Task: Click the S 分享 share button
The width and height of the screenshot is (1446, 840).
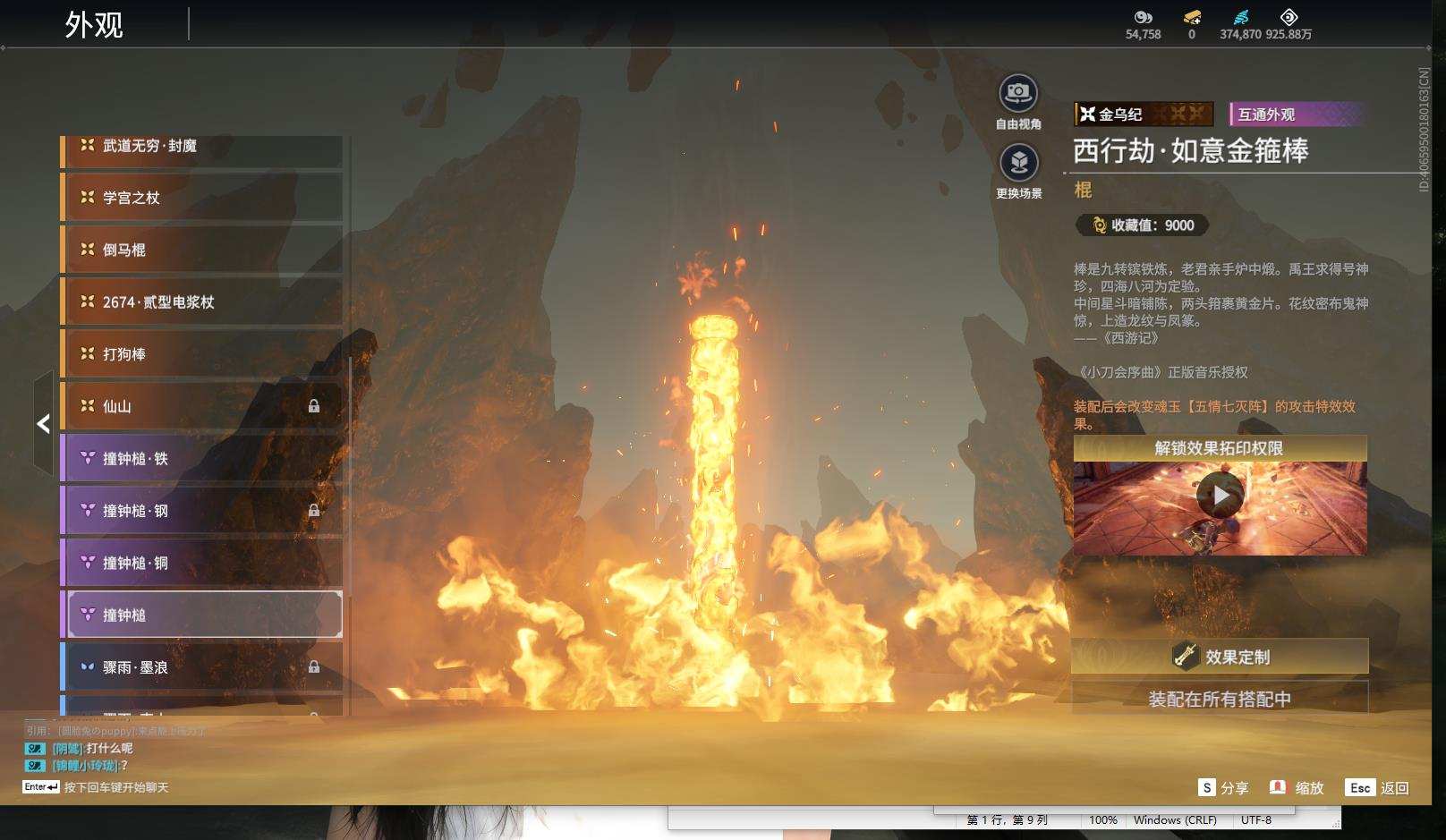Action: (1223, 788)
